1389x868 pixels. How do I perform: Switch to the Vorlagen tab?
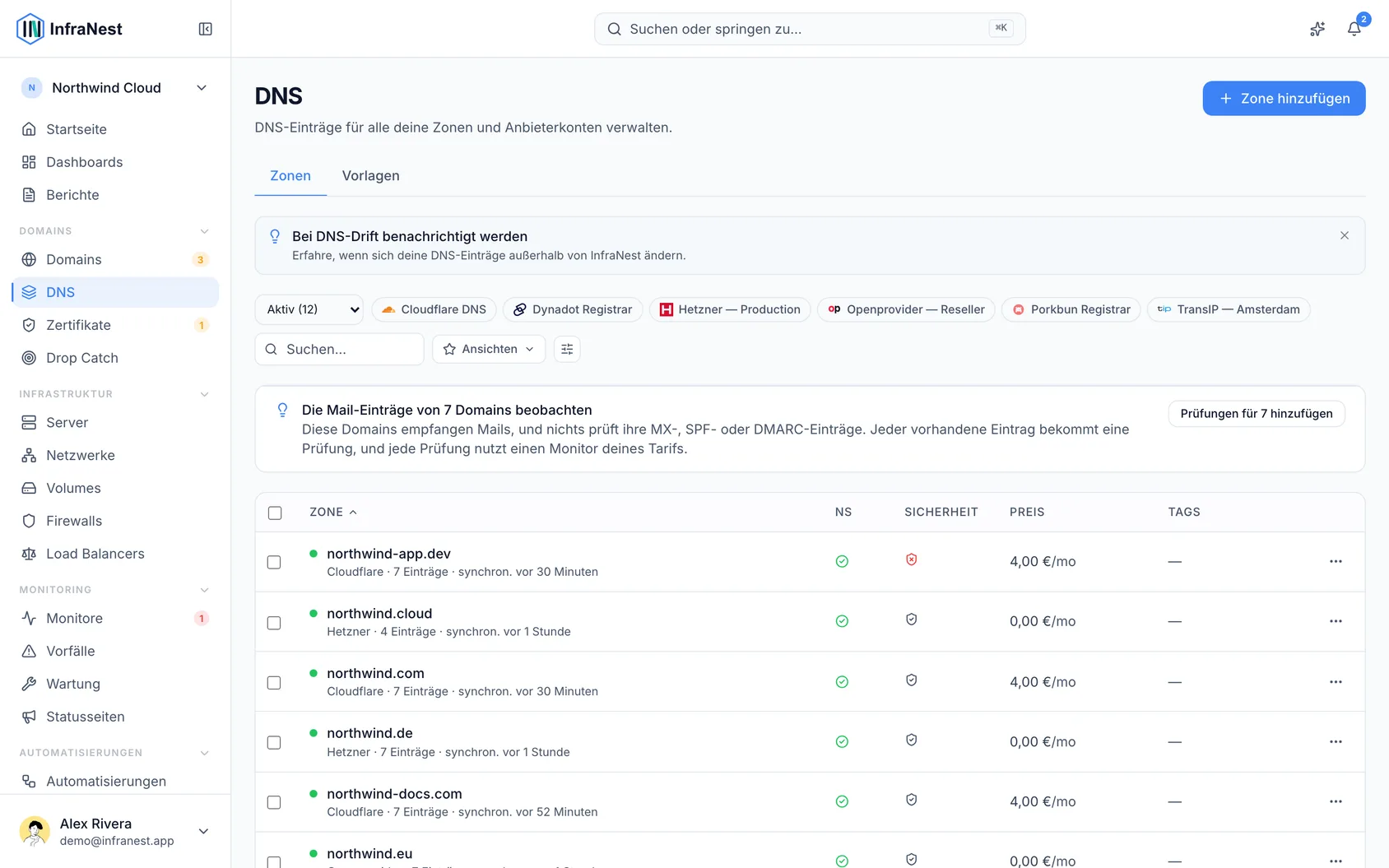[x=370, y=175]
